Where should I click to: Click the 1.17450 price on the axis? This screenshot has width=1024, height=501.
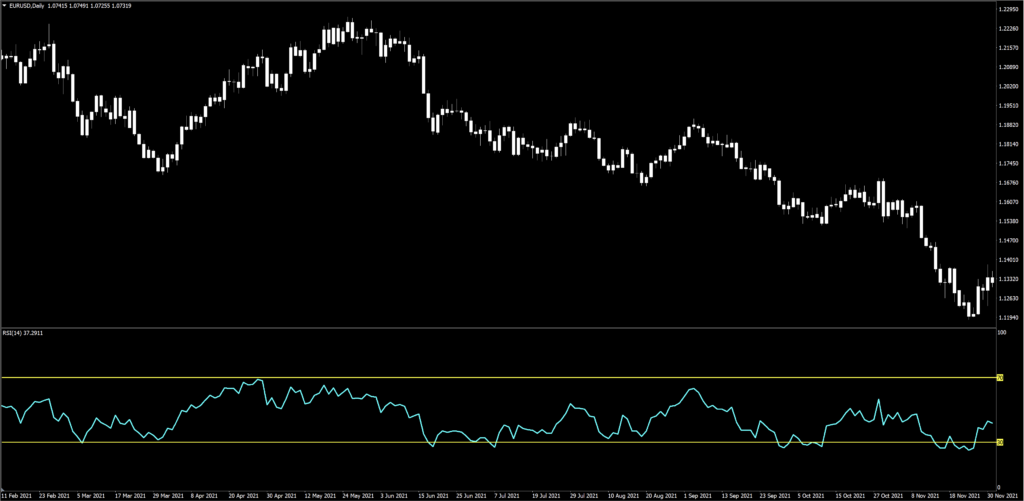1007,163
